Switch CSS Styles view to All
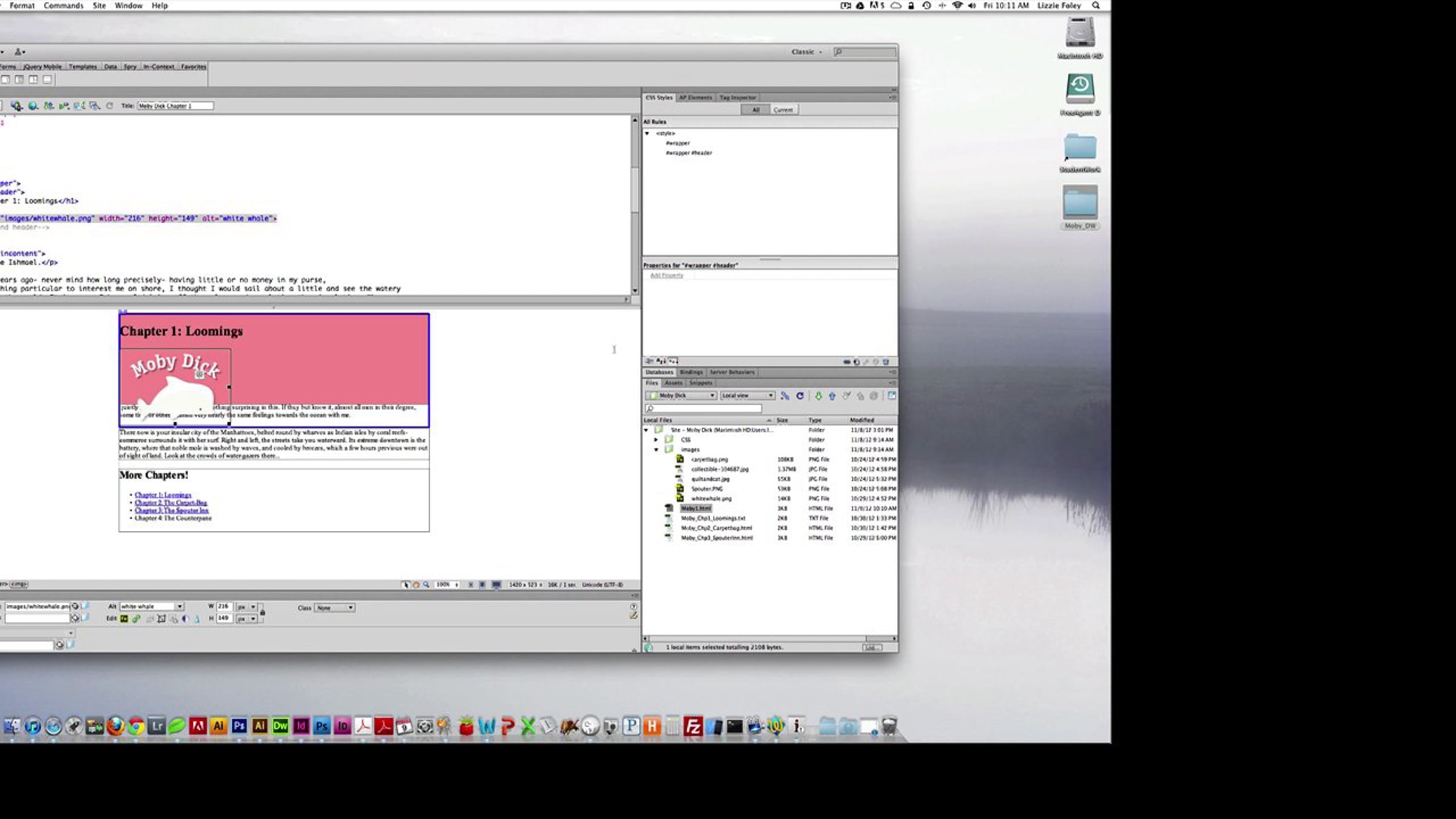Image resolution: width=1456 pixels, height=819 pixels. pyautogui.click(x=756, y=110)
